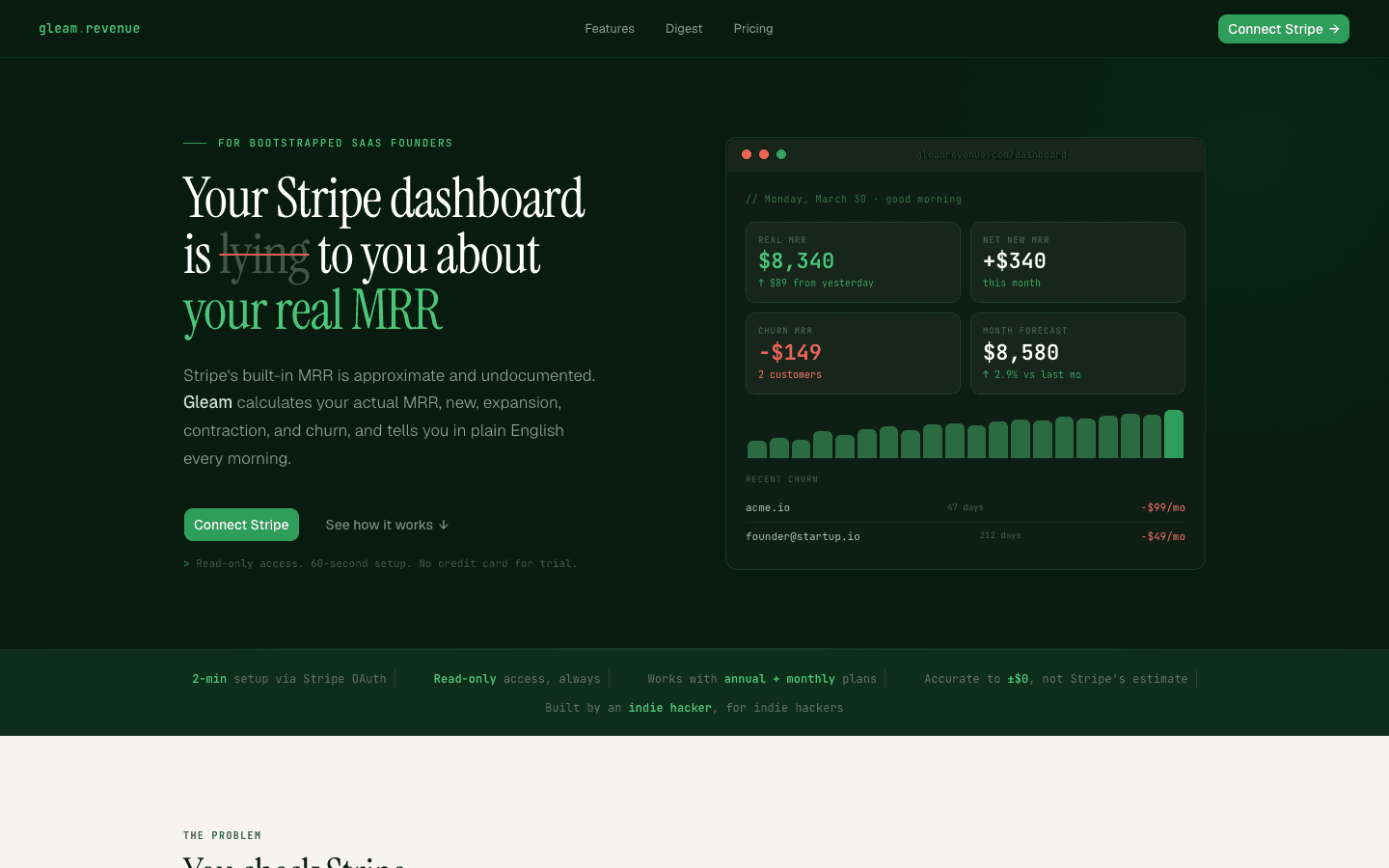Click the Real MRR $8,340 card
Viewport: 1389px width, 868px height.
click(x=853, y=262)
